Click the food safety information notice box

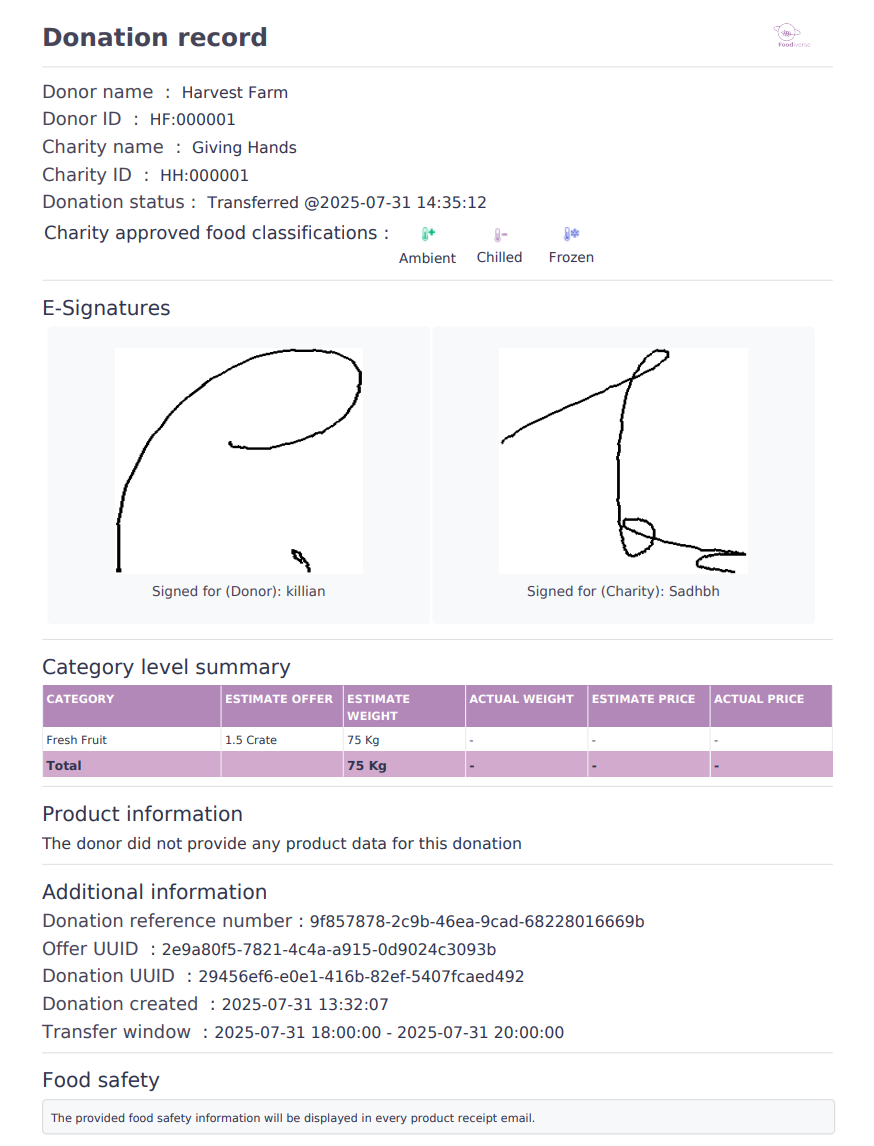click(x=438, y=1117)
